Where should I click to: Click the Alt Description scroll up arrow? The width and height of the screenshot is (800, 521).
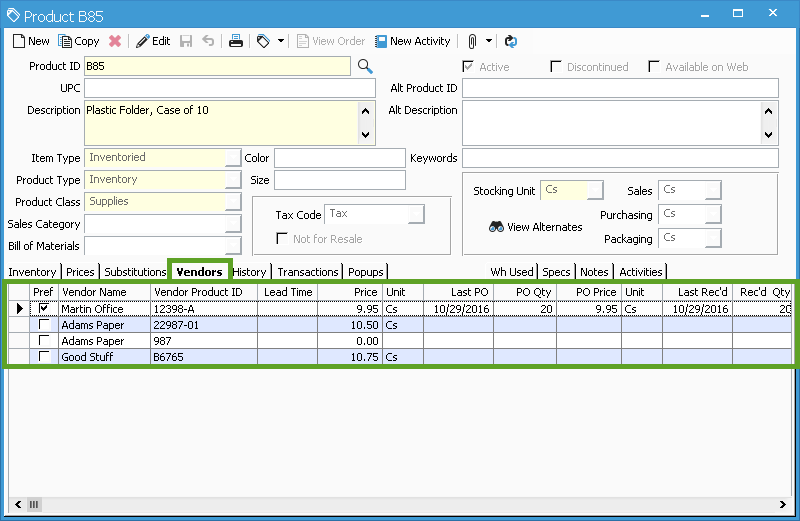[768, 111]
